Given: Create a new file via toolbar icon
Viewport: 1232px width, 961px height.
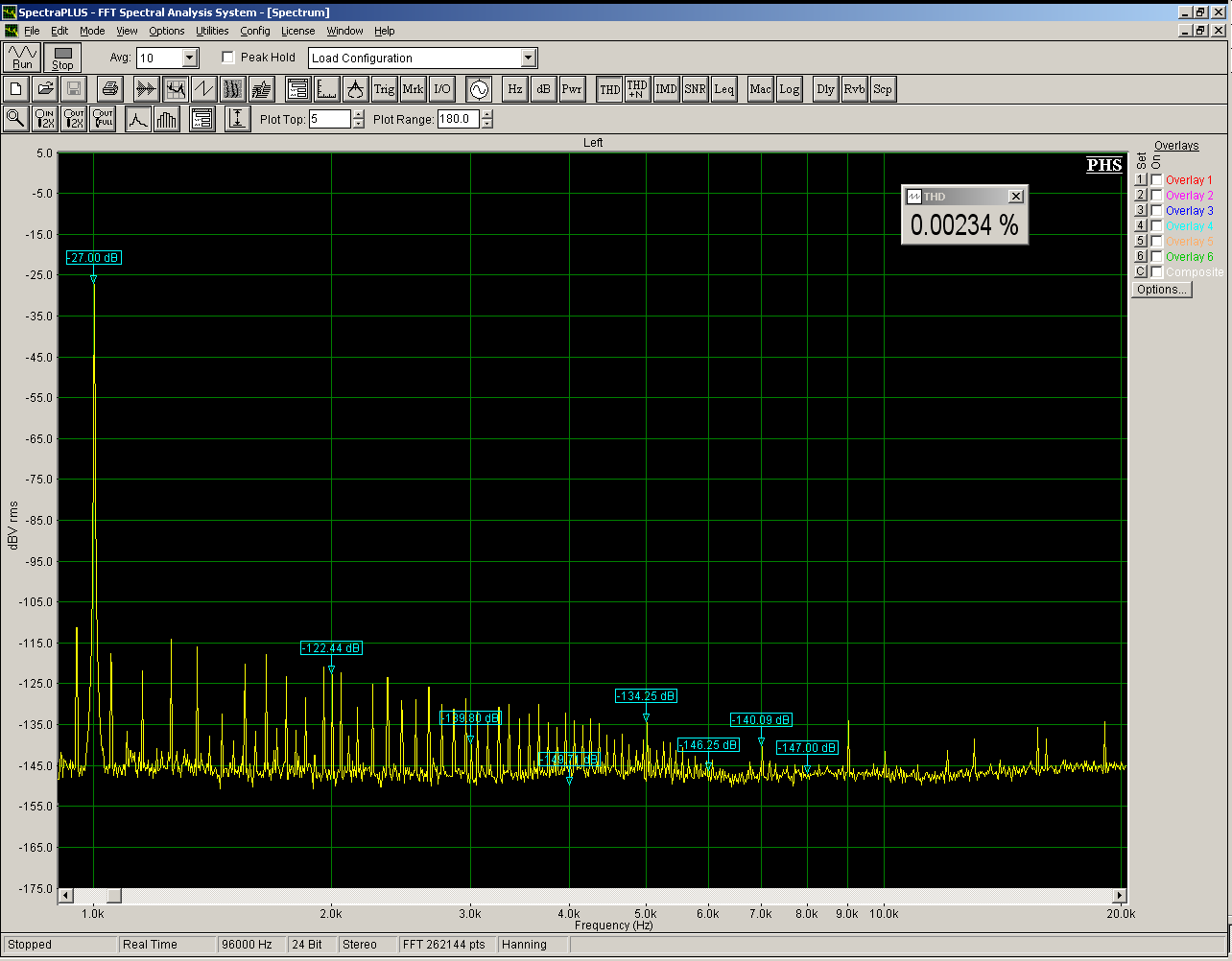Looking at the screenshot, I should click(x=16, y=89).
